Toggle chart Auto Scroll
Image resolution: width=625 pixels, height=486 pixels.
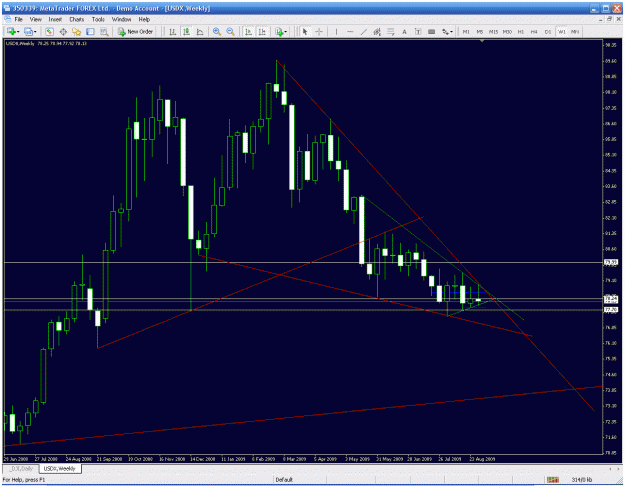coord(248,31)
